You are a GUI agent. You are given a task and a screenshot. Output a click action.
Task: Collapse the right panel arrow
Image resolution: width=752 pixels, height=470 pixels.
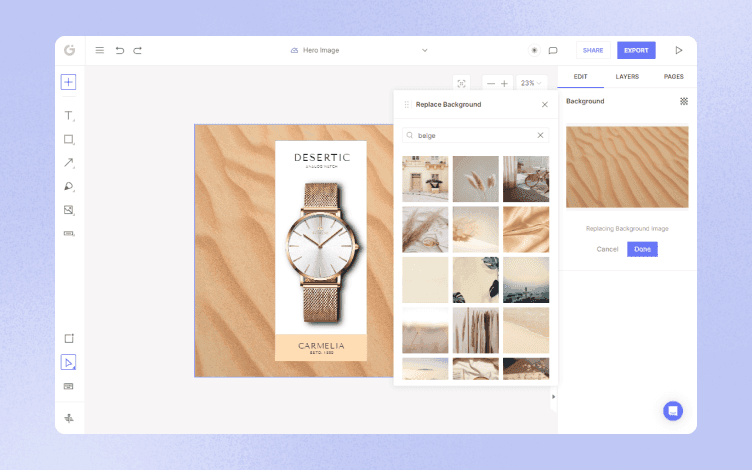tap(553, 397)
